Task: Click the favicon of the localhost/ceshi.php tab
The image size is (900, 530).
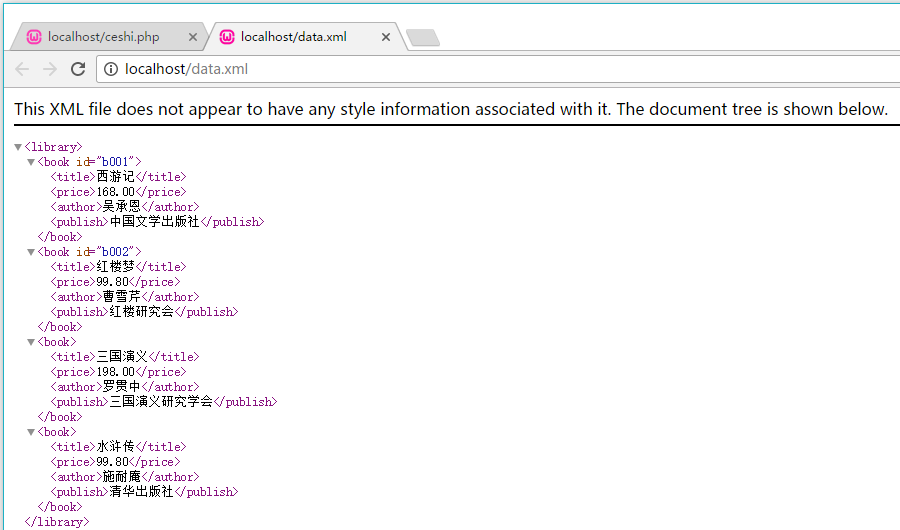Action: tap(34, 37)
